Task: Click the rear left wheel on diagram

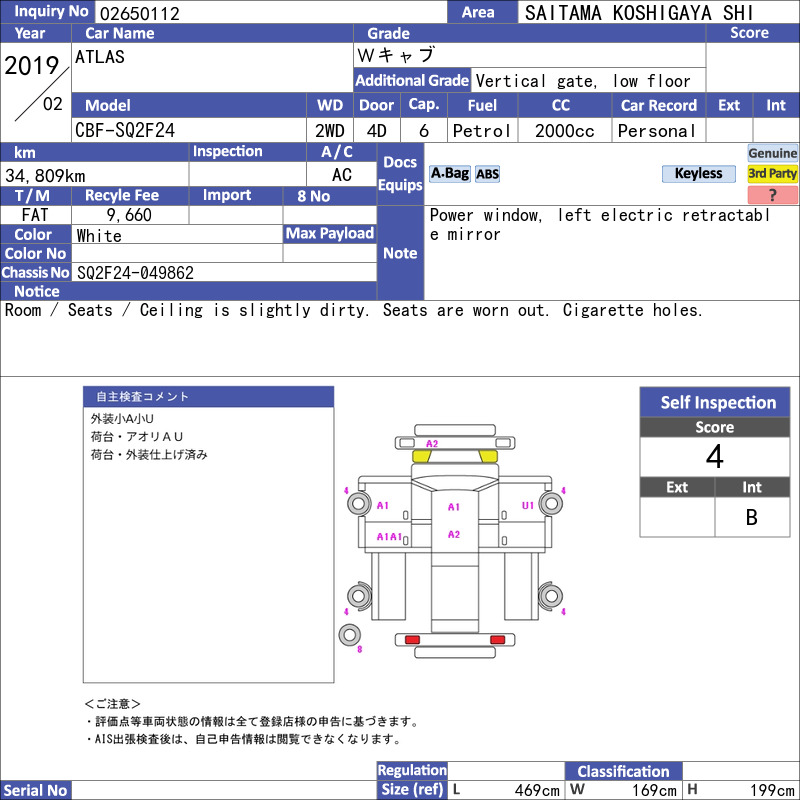Action: pos(359,595)
